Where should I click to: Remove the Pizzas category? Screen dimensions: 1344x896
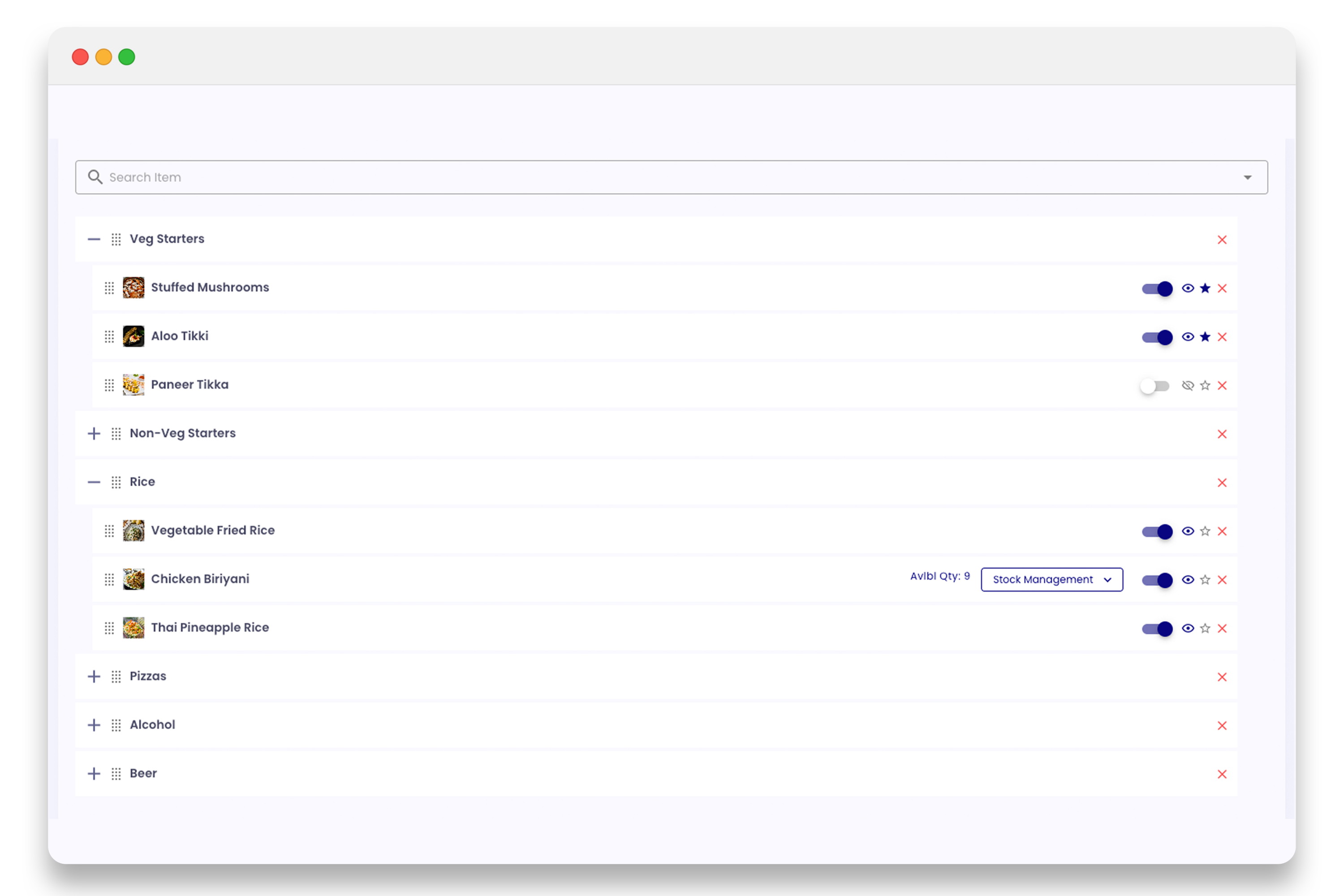tap(1223, 676)
